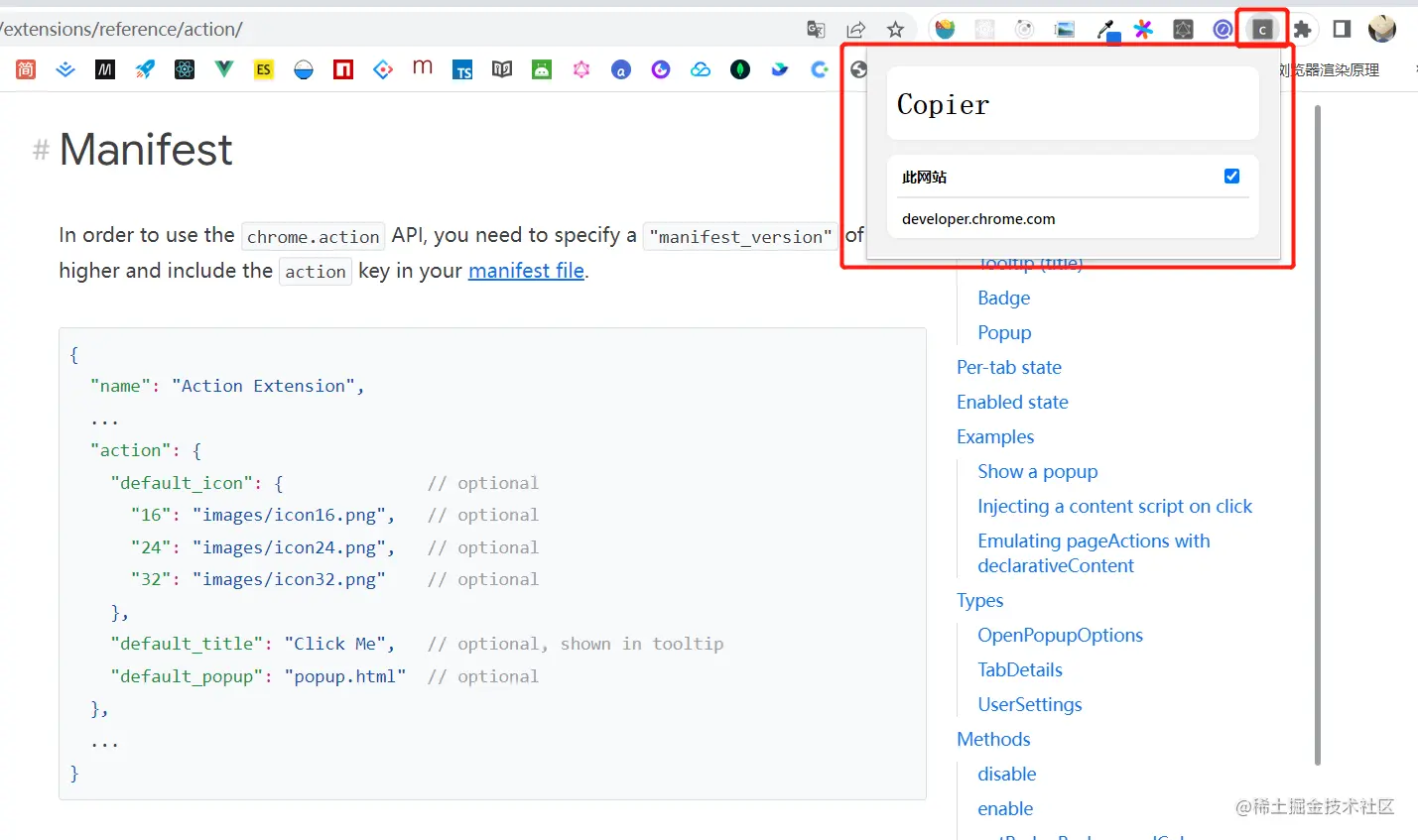Screen dimensions: 1418x840
Task: Open the Vue logo bookmark
Action: [x=224, y=69]
